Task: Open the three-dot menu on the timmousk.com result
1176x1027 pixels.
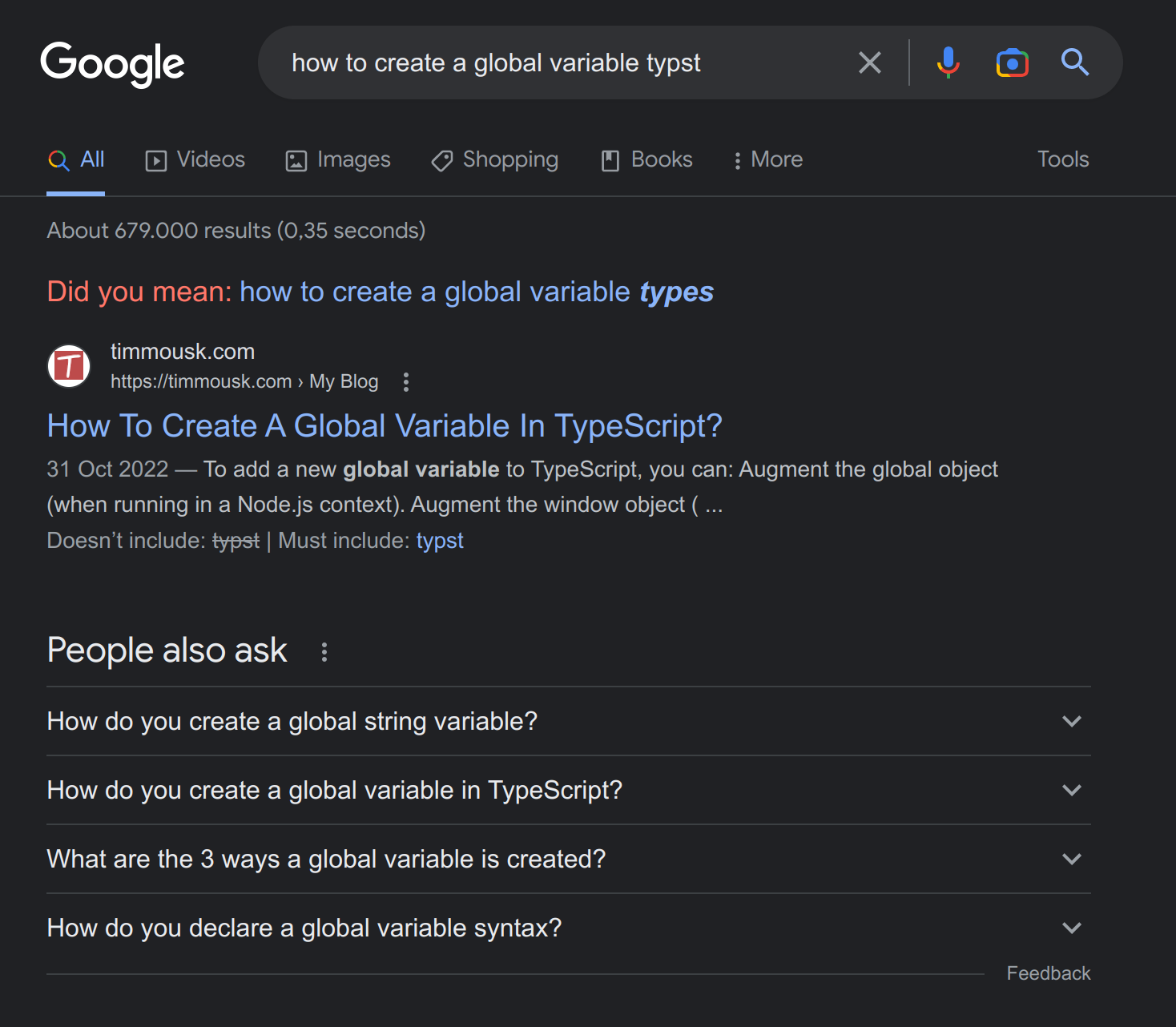Action: pos(406,383)
